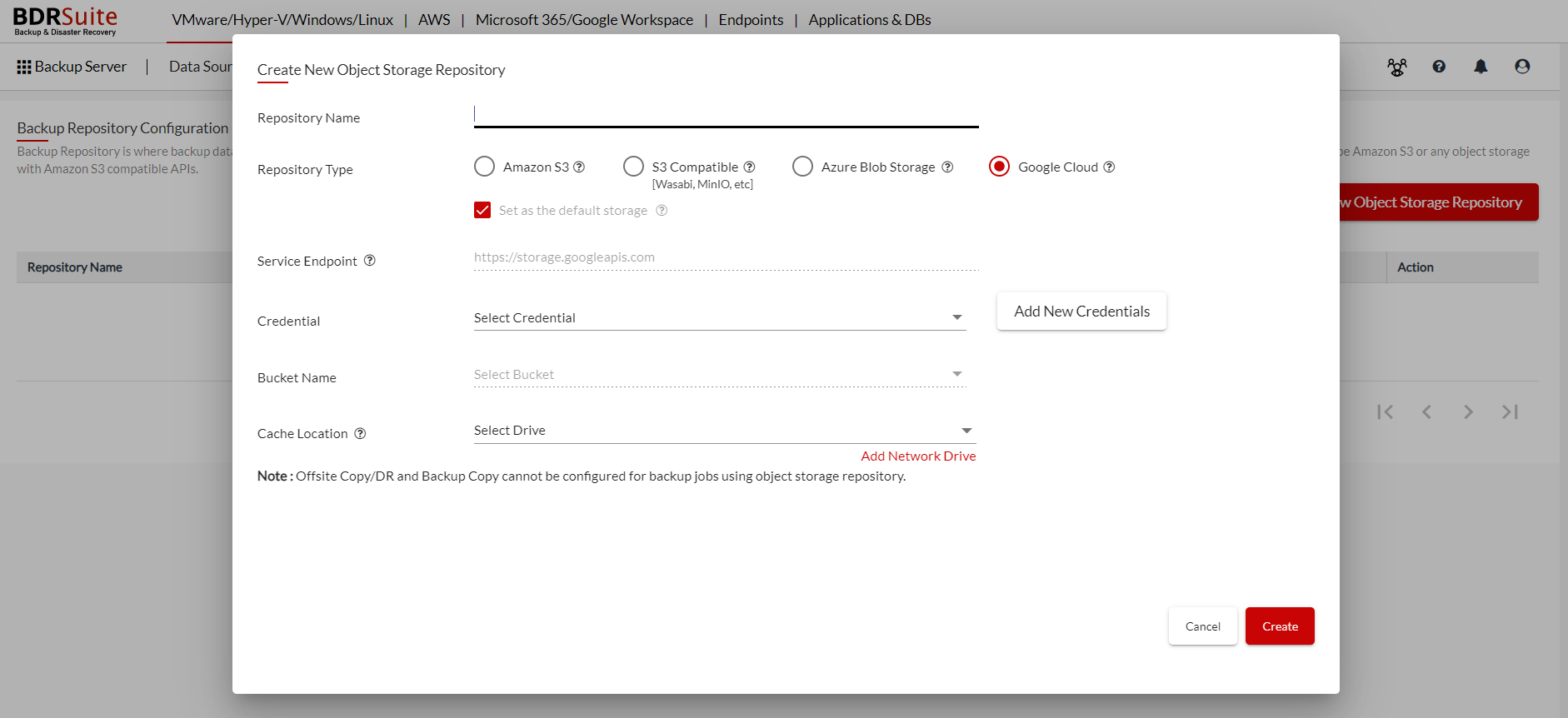Click the Repository Name column header
The width and height of the screenshot is (1568, 718).
[x=75, y=267]
